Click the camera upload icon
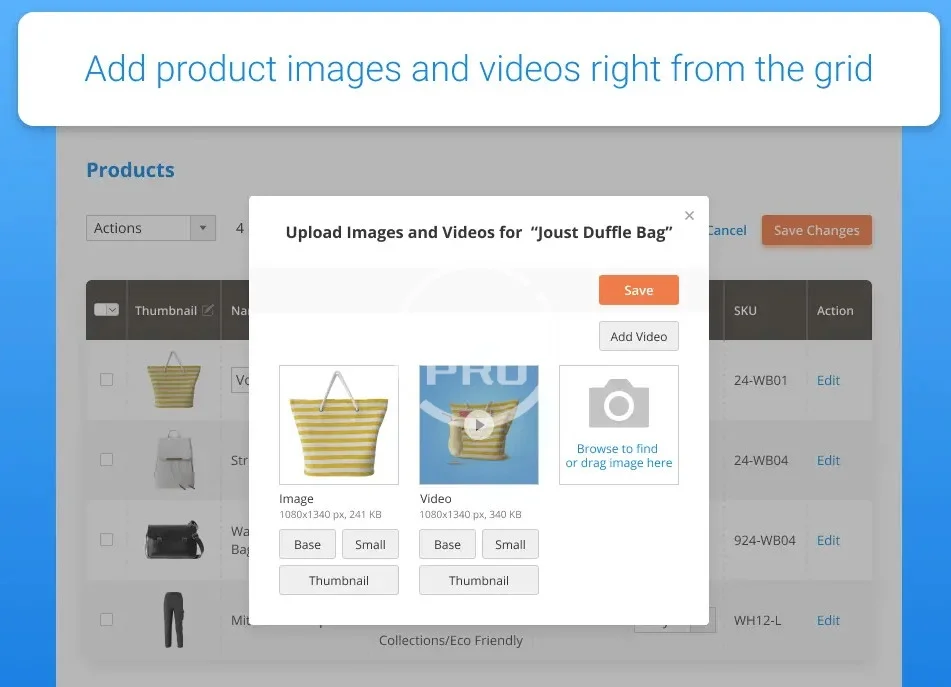This screenshot has width=951, height=687. (x=618, y=404)
